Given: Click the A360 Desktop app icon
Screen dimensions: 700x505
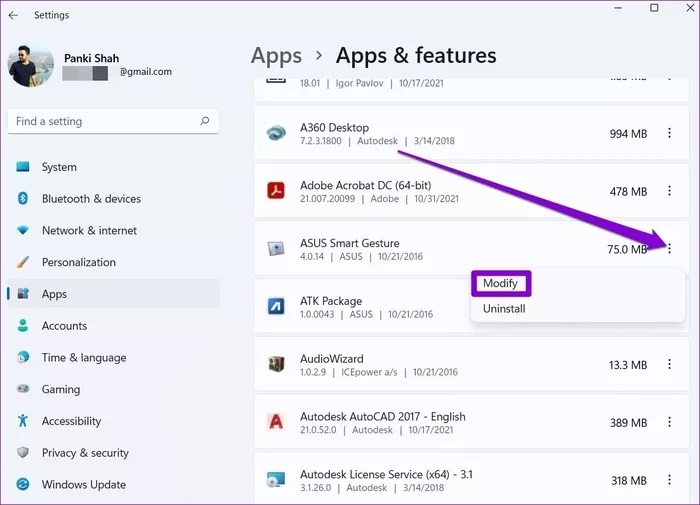Looking at the screenshot, I should coord(276,134).
